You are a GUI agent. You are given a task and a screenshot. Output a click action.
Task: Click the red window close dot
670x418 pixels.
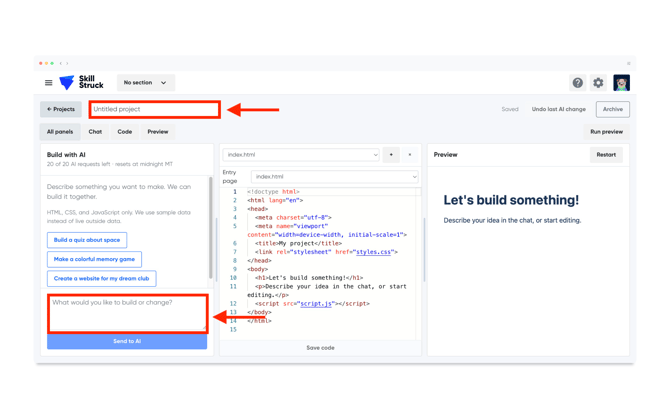pyautogui.click(x=41, y=63)
